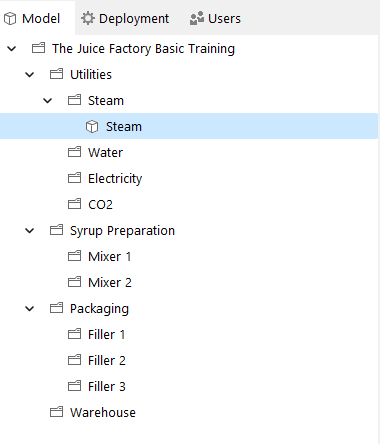Select the highlighted Steam model item
Viewport: 380px width, 444px height.
[189, 126]
